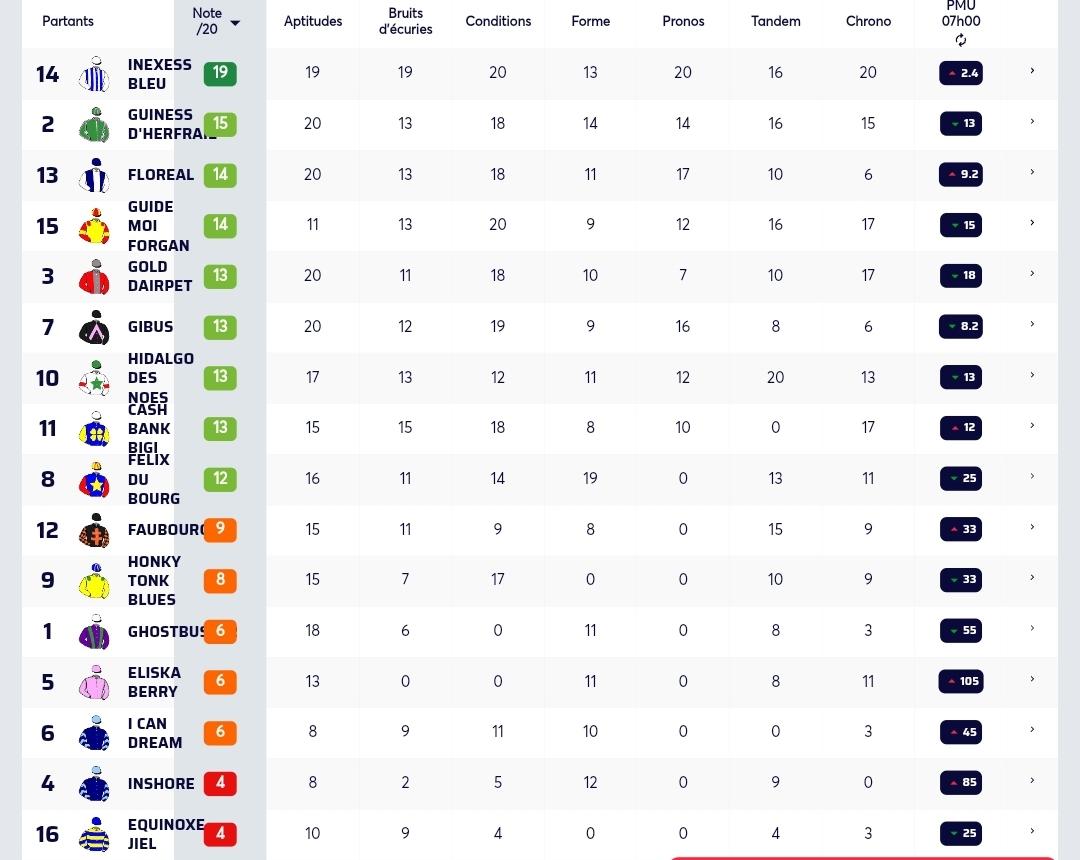Click Guiness d'Herfraie's green jockey silk icon
The width and height of the screenshot is (1080, 860).
tap(94, 125)
